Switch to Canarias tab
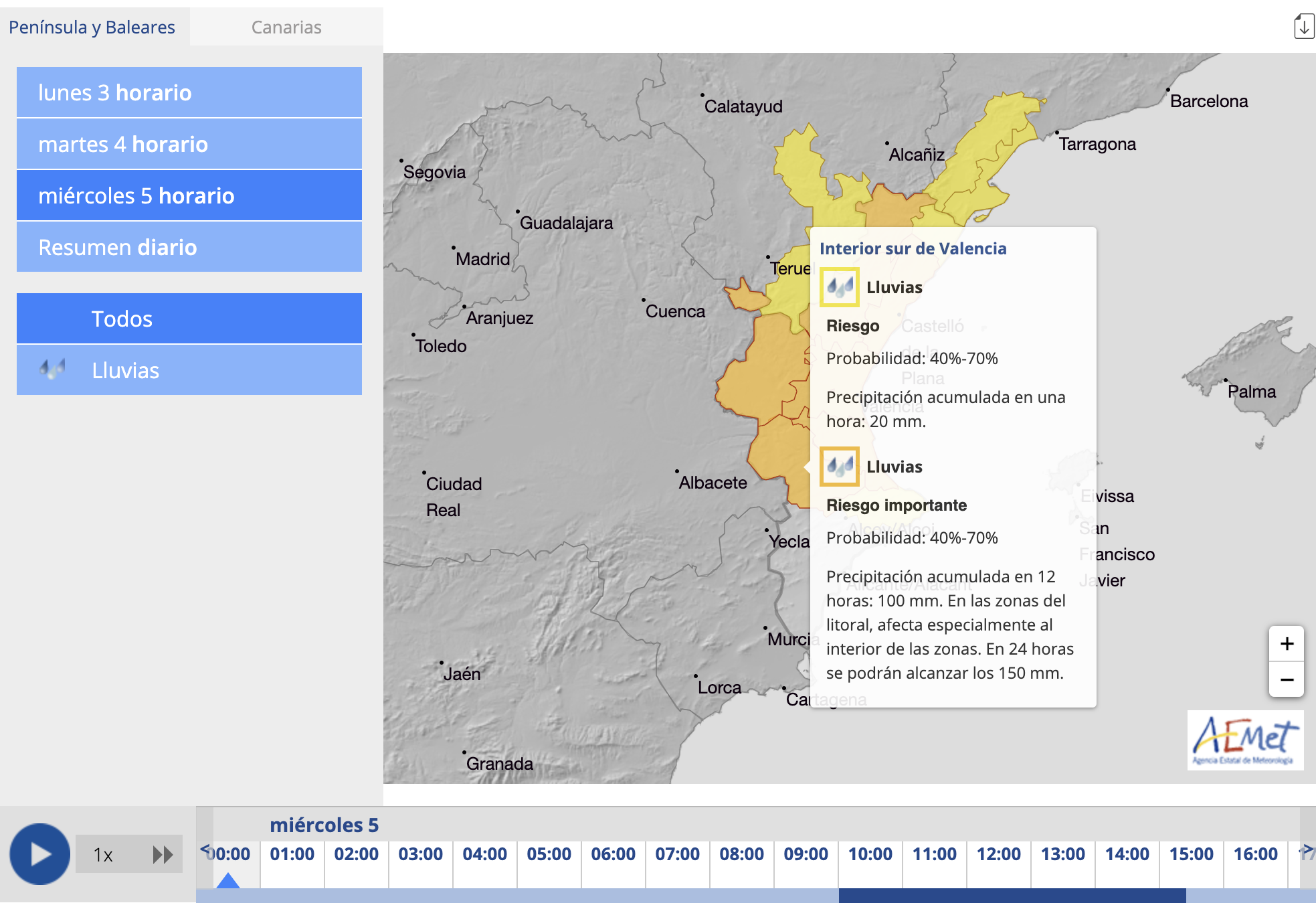The width and height of the screenshot is (1316, 907). pyautogui.click(x=286, y=27)
